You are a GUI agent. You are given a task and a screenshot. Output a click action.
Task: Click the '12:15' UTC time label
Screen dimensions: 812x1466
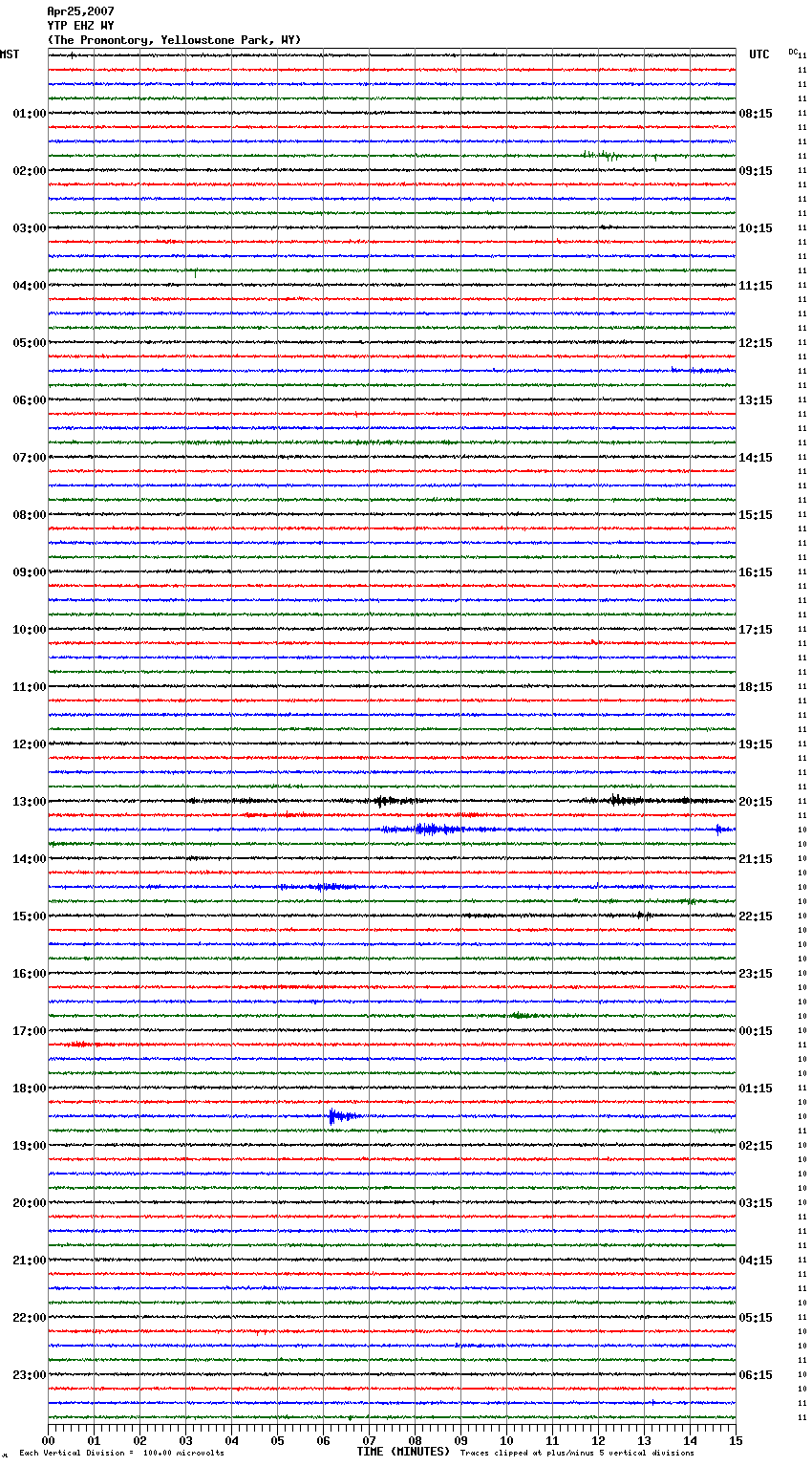tap(756, 343)
